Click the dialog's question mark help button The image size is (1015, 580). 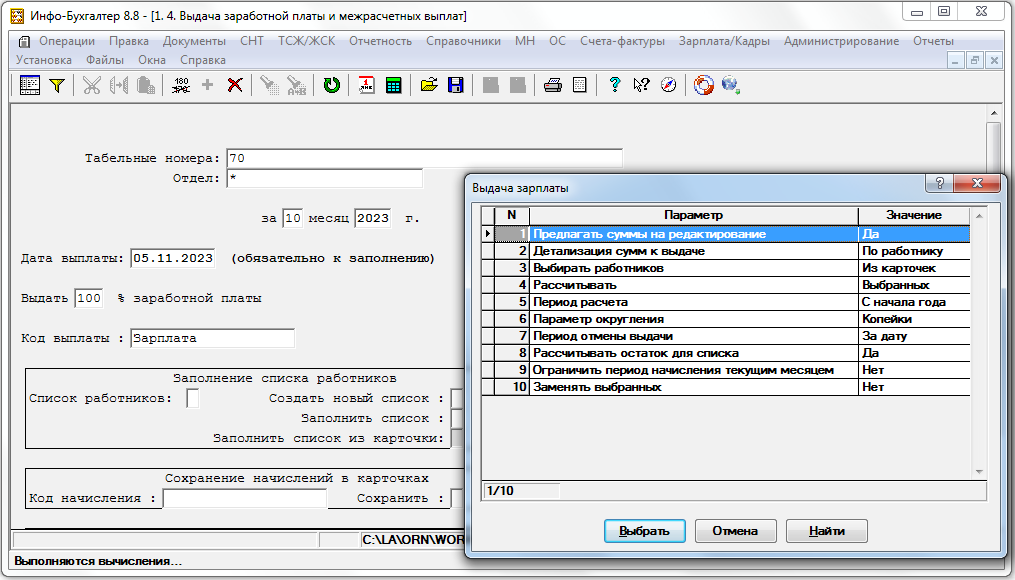click(x=940, y=183)
